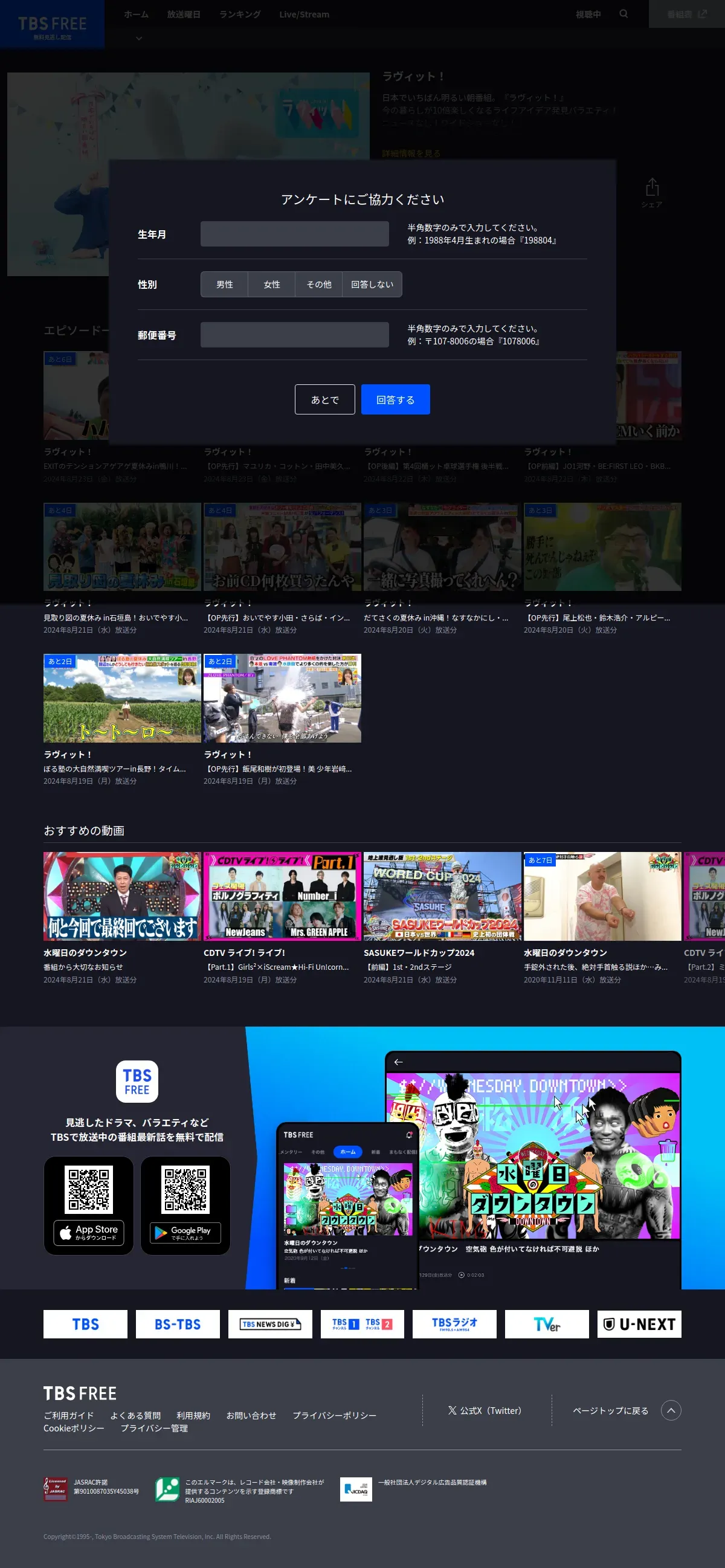Open the U-NEXT logo banner
Viewport: 725px width, 1568px height.
click(x=639, y=1324)
